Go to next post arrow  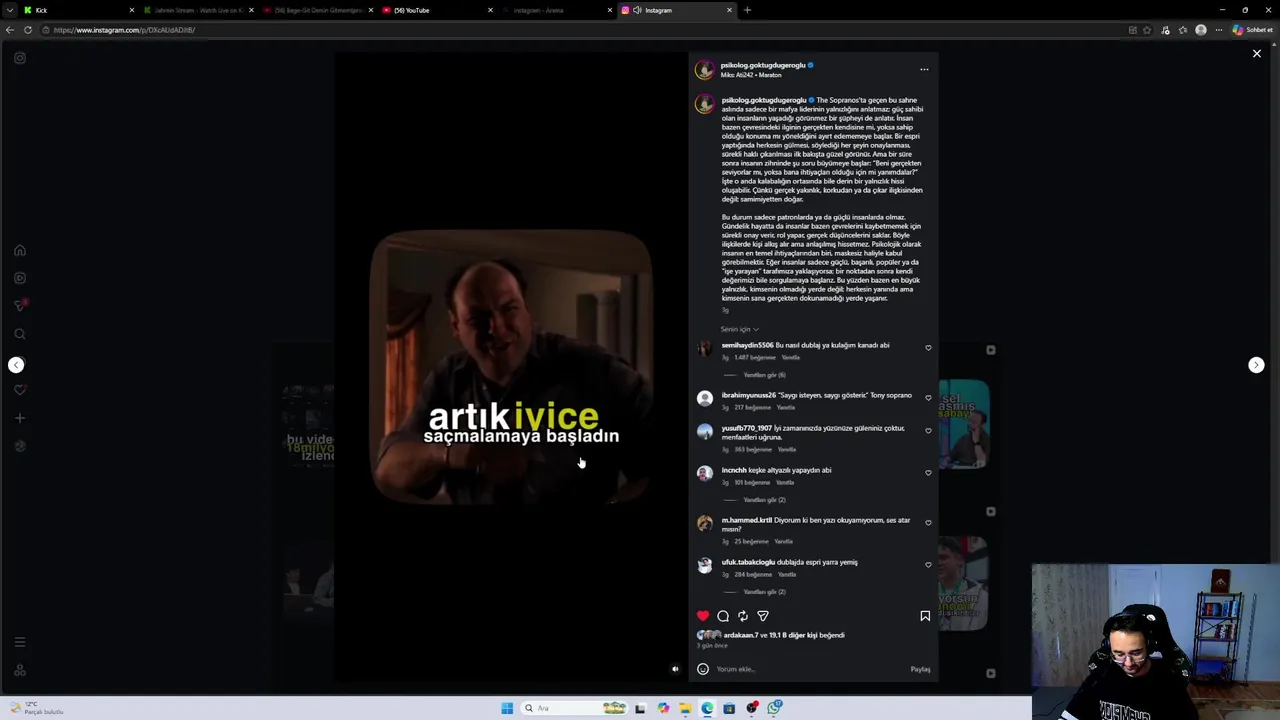tap(1257, 365)
